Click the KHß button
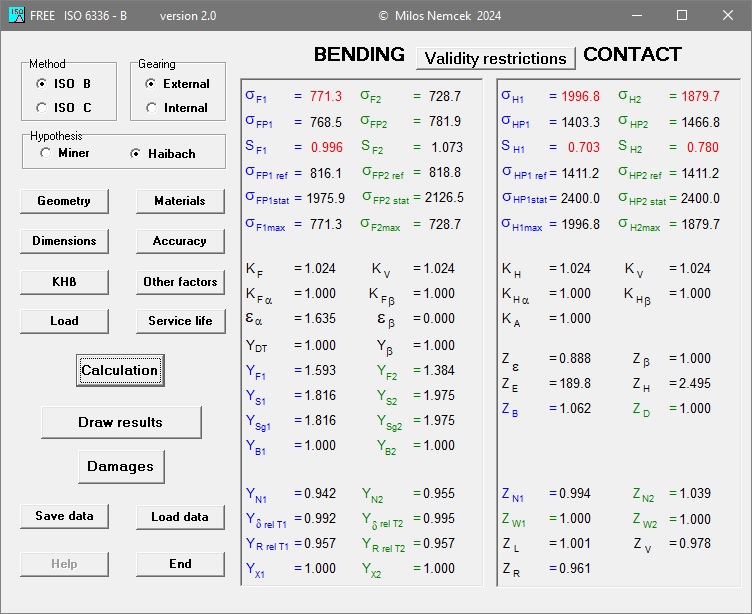This screenshot has height=614, width=752. (x=64, y=282)
